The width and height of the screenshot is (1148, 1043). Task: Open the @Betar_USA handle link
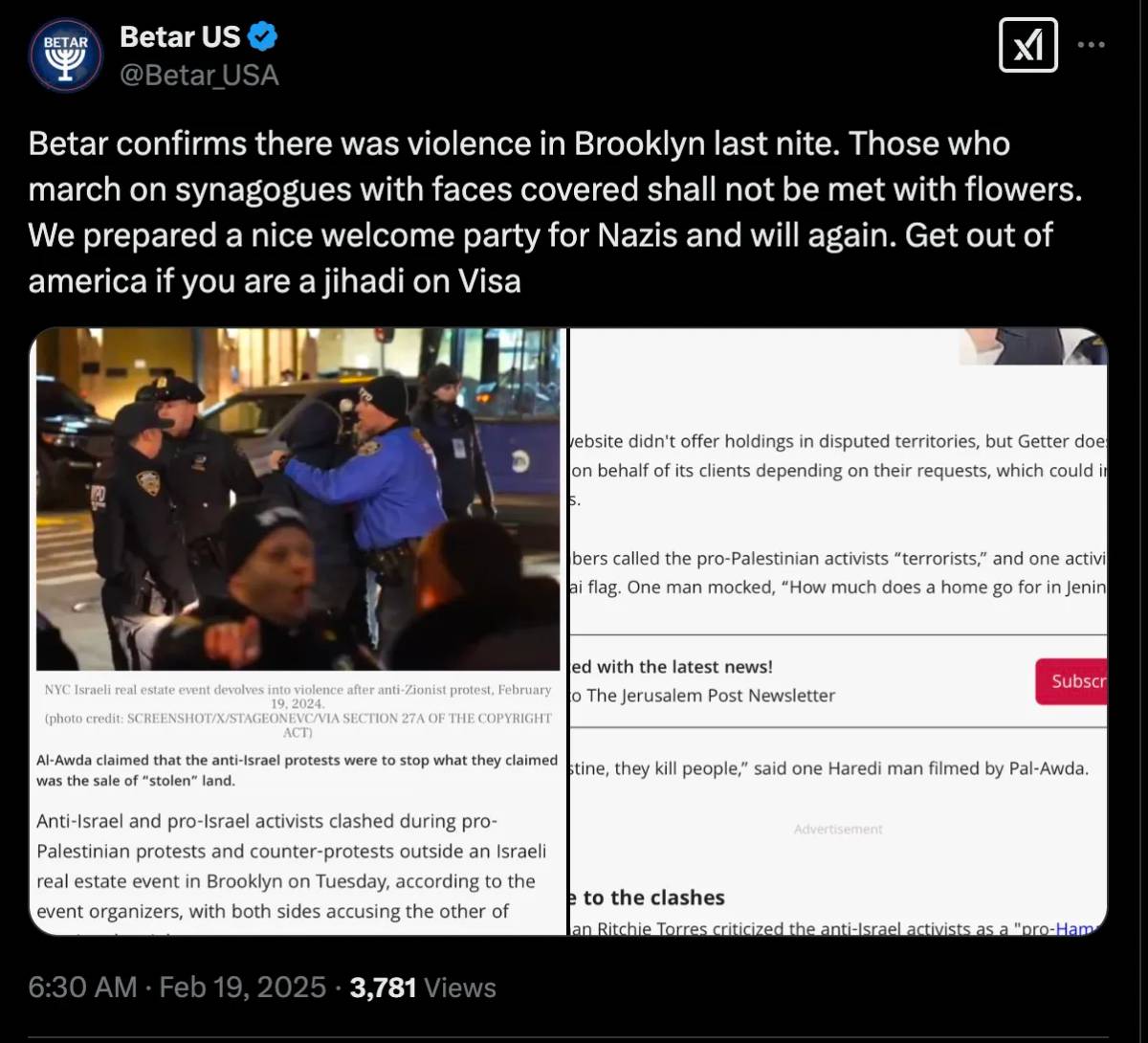(199, 75)
